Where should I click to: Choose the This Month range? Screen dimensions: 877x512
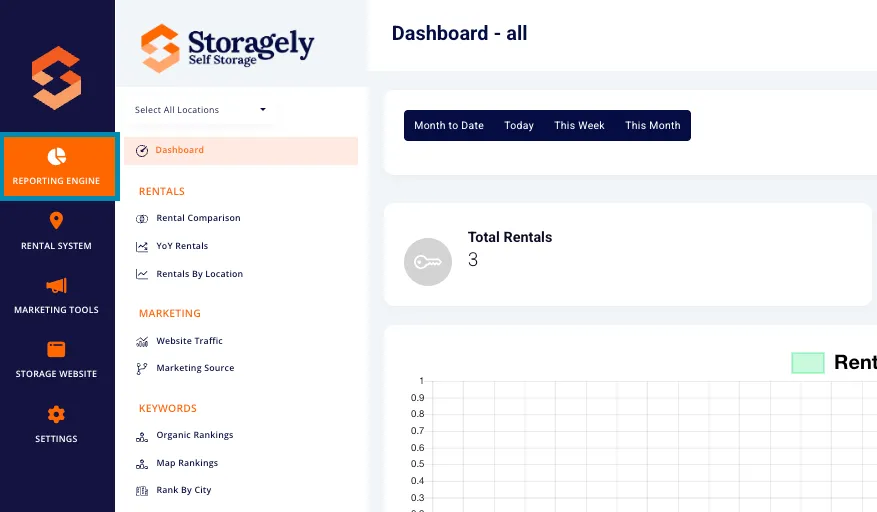click(x=652, y=125)
